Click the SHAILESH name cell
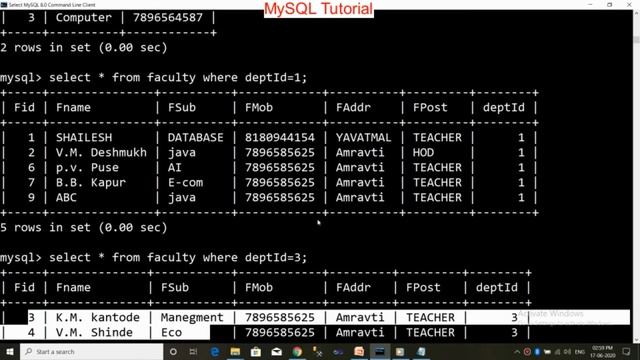 [x=84, y=138]
